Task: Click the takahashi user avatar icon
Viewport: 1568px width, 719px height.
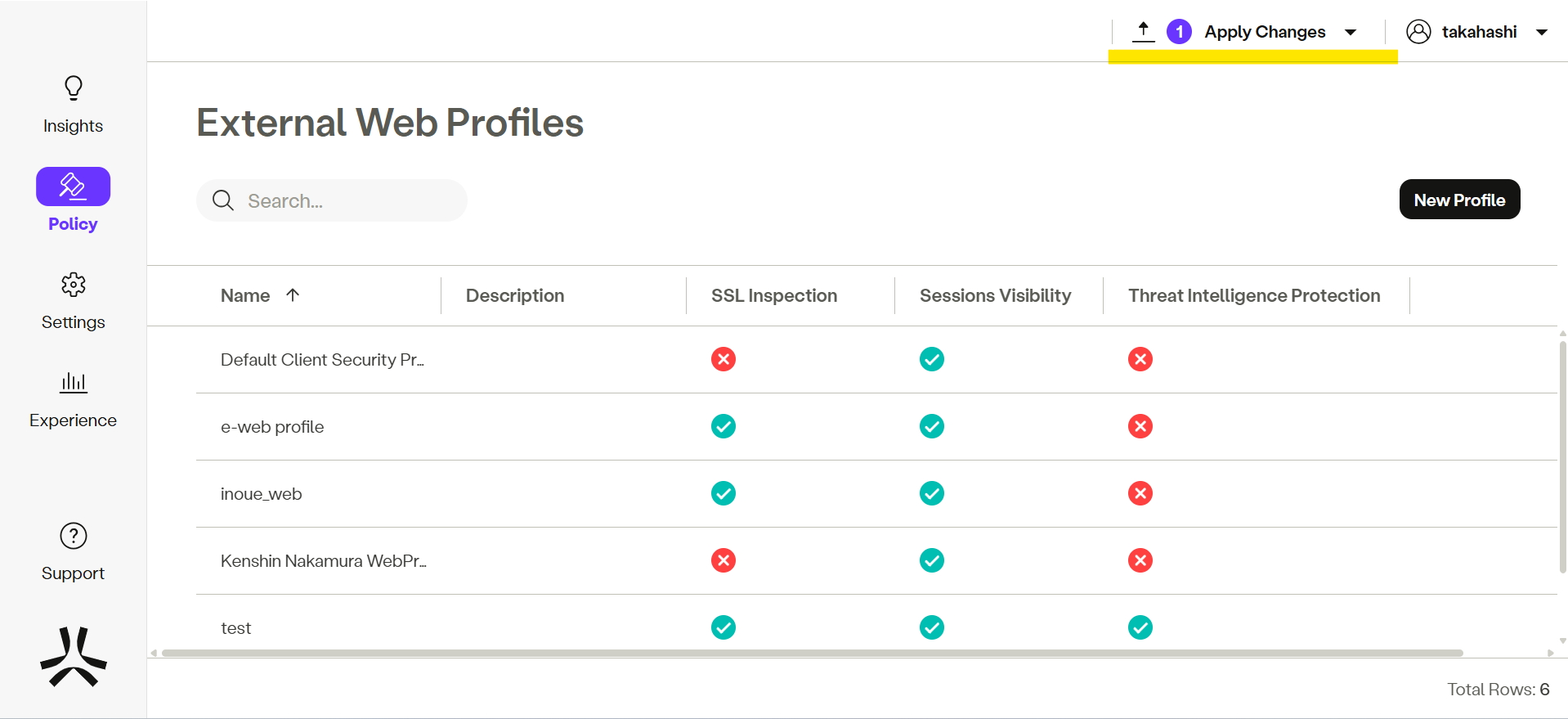Action: tap(1418, 32)
